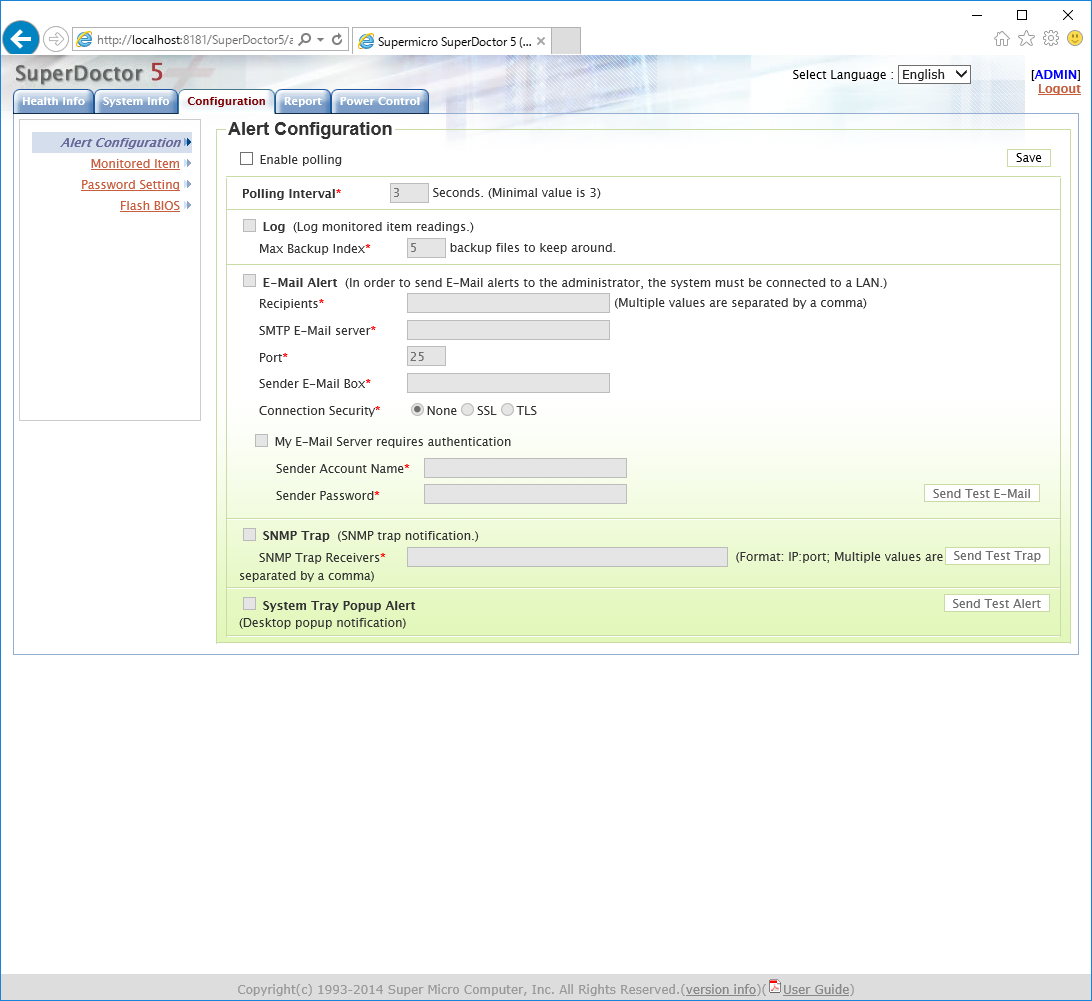This screenshot has width=1092, height=1001.
Task: Click the PDF icon next to User Guide
Action: tap(774, 987)
